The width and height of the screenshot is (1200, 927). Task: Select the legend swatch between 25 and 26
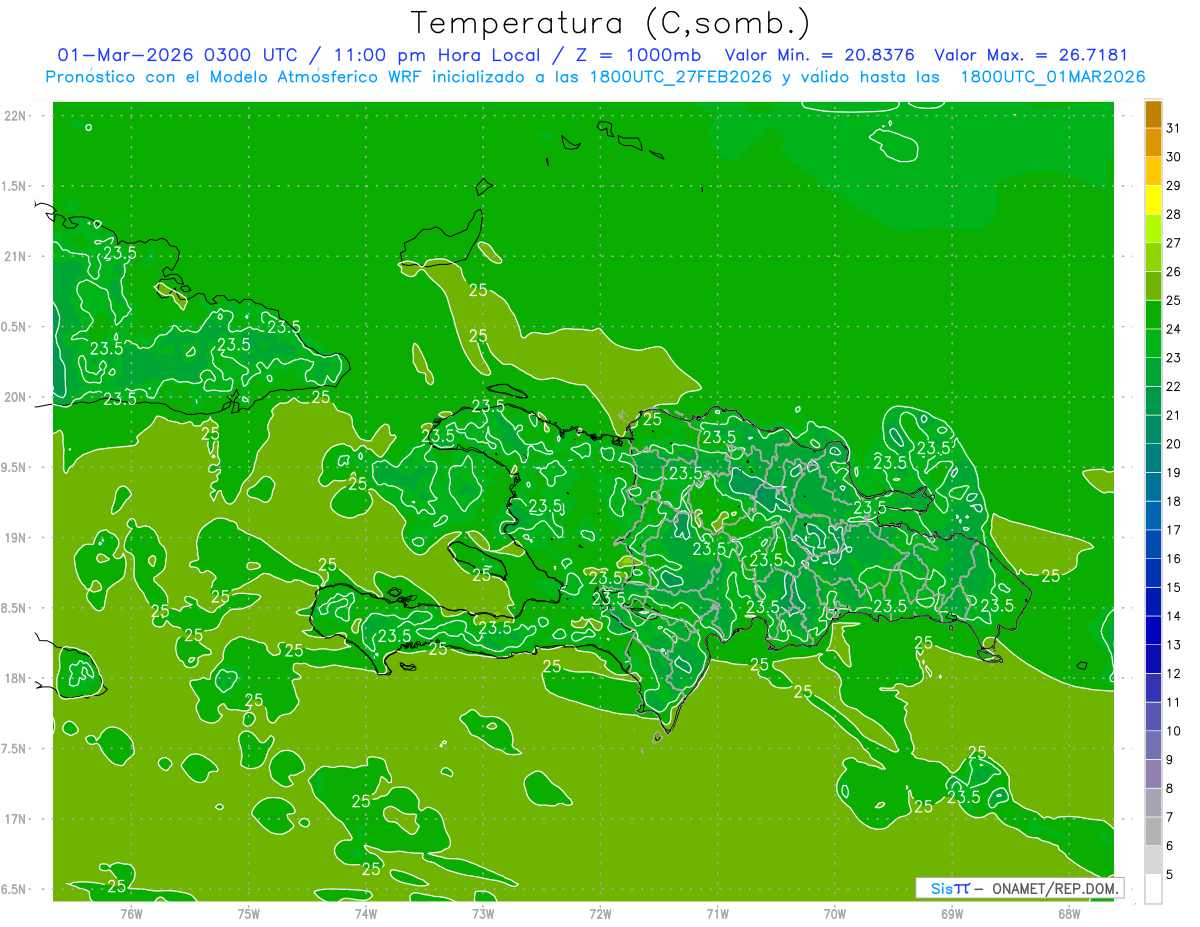1153,286
